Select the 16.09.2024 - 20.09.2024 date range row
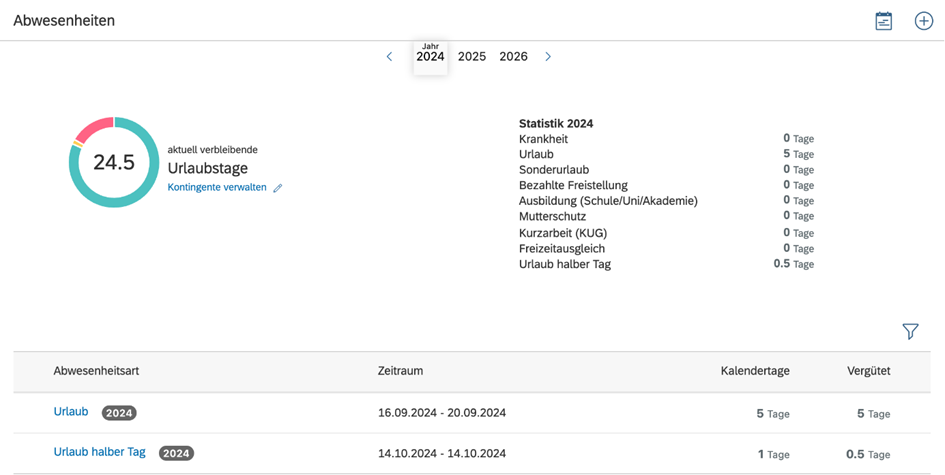The width and height of the screenshot is (945, 475). coord(442,413)
